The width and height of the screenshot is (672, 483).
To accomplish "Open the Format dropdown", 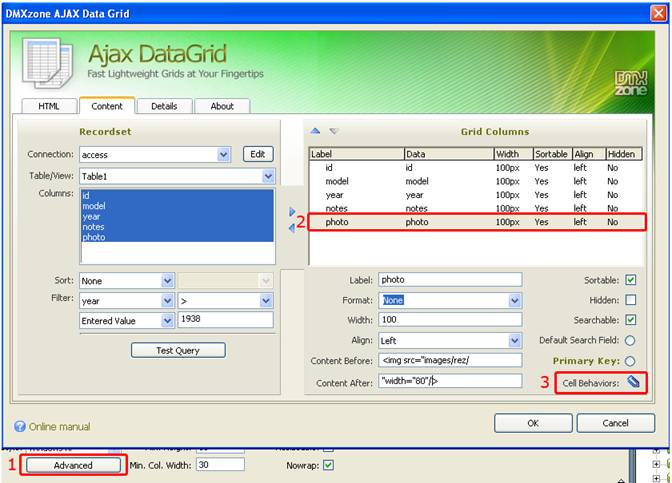I will click(x=515, y=300).
